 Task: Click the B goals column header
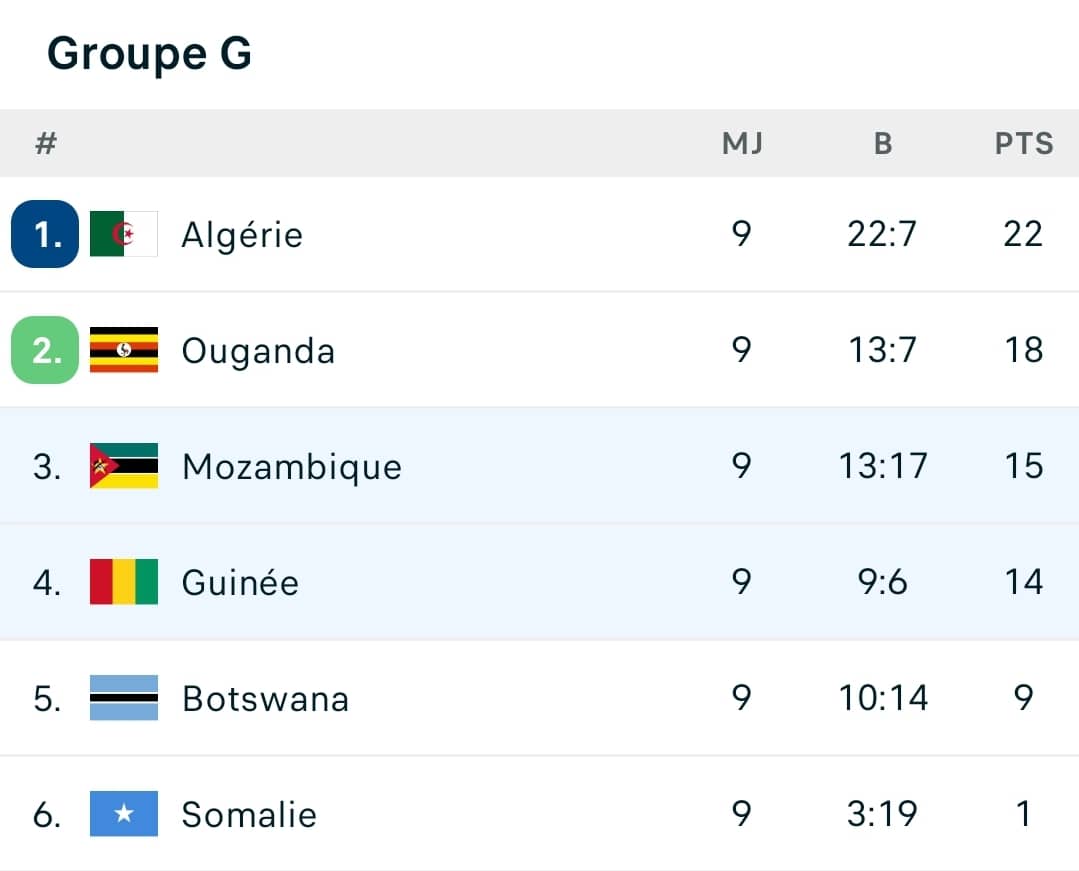(883, 144)
